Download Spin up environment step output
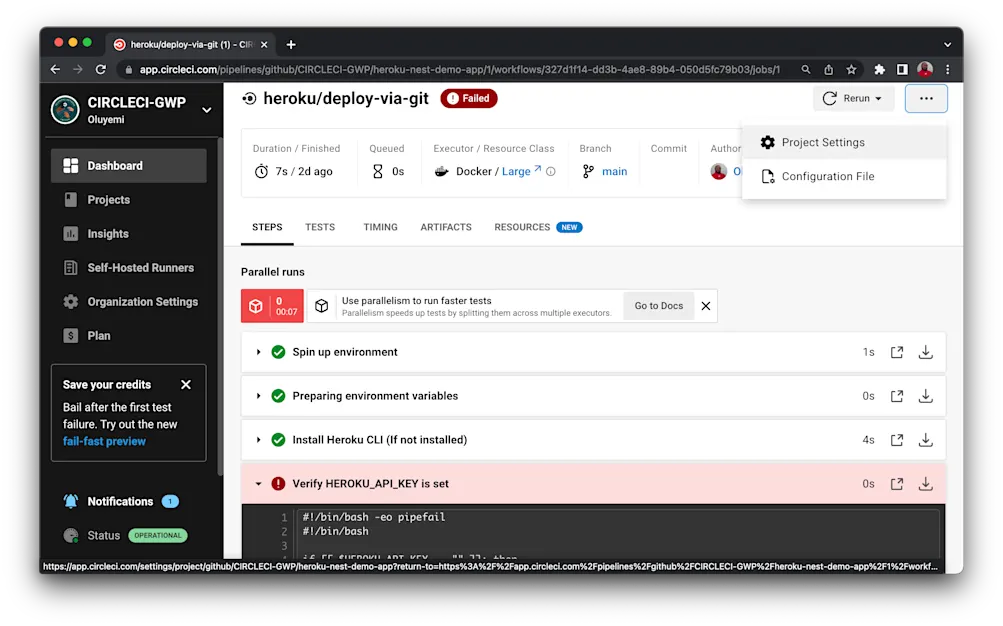Viewport: 1003px width, 626px height. [x=925, y=352]
